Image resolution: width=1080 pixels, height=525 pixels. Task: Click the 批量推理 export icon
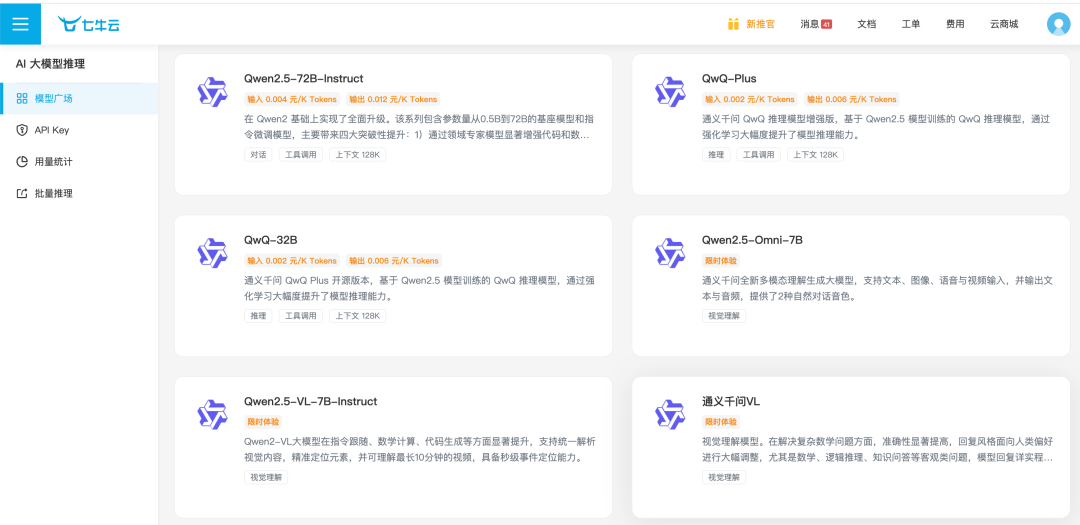[22, 194]
